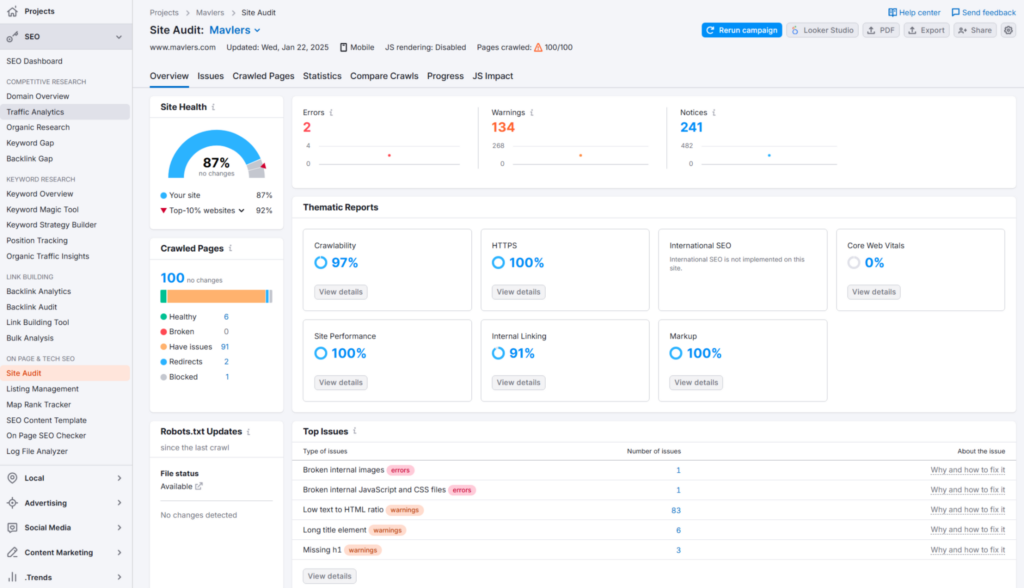Click the Core Web Vitals circle icon

point(854,263)
